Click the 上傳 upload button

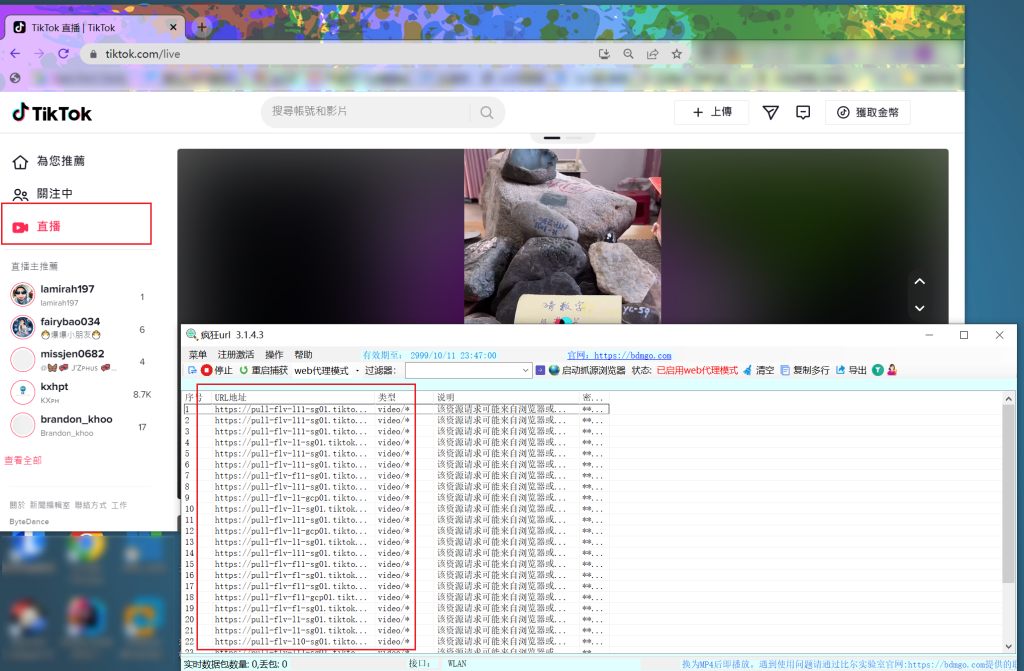(x=711, y=112)
